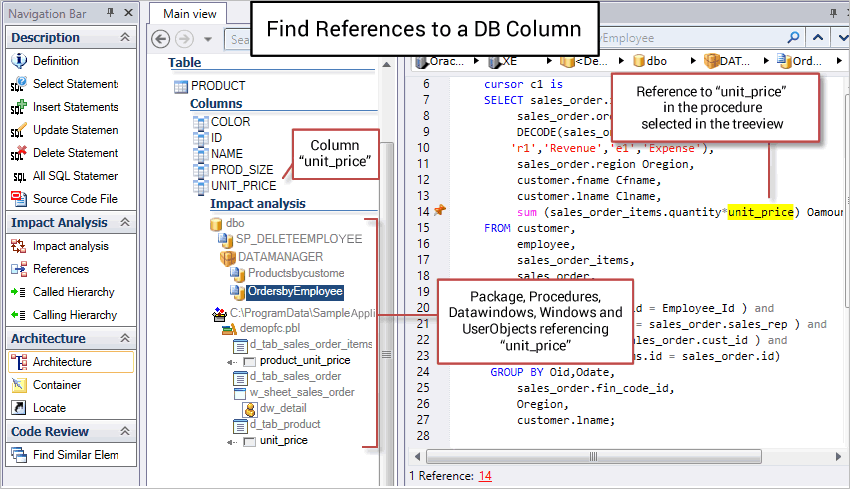Select the ID column
The width and height of the screenshot is (850, 489).
click(208, 138)
